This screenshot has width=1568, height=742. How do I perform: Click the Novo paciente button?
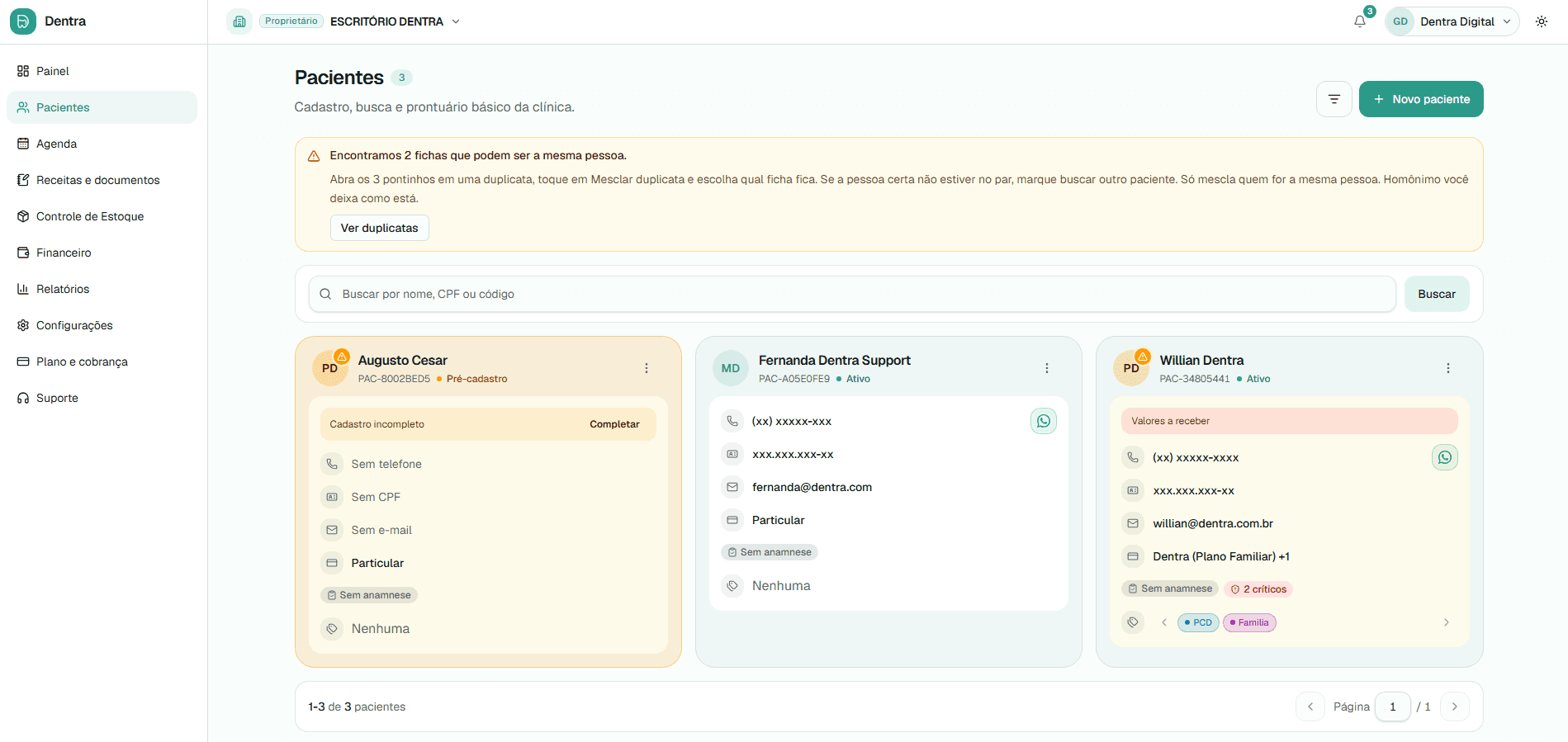pos(1420,99)
